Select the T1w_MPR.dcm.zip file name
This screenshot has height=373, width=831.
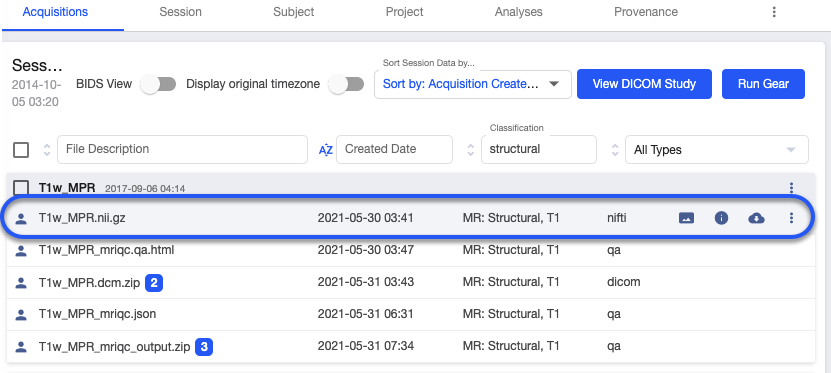pos(89,283)
